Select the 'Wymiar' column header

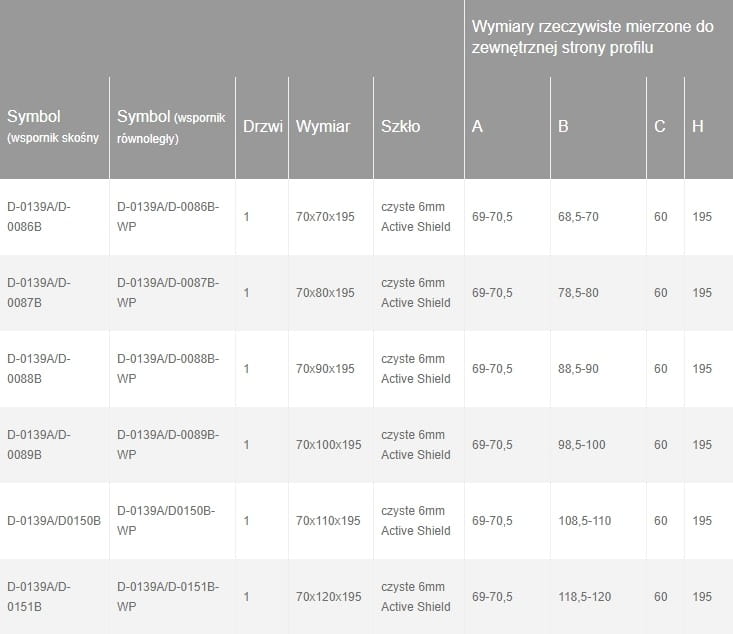323,127
